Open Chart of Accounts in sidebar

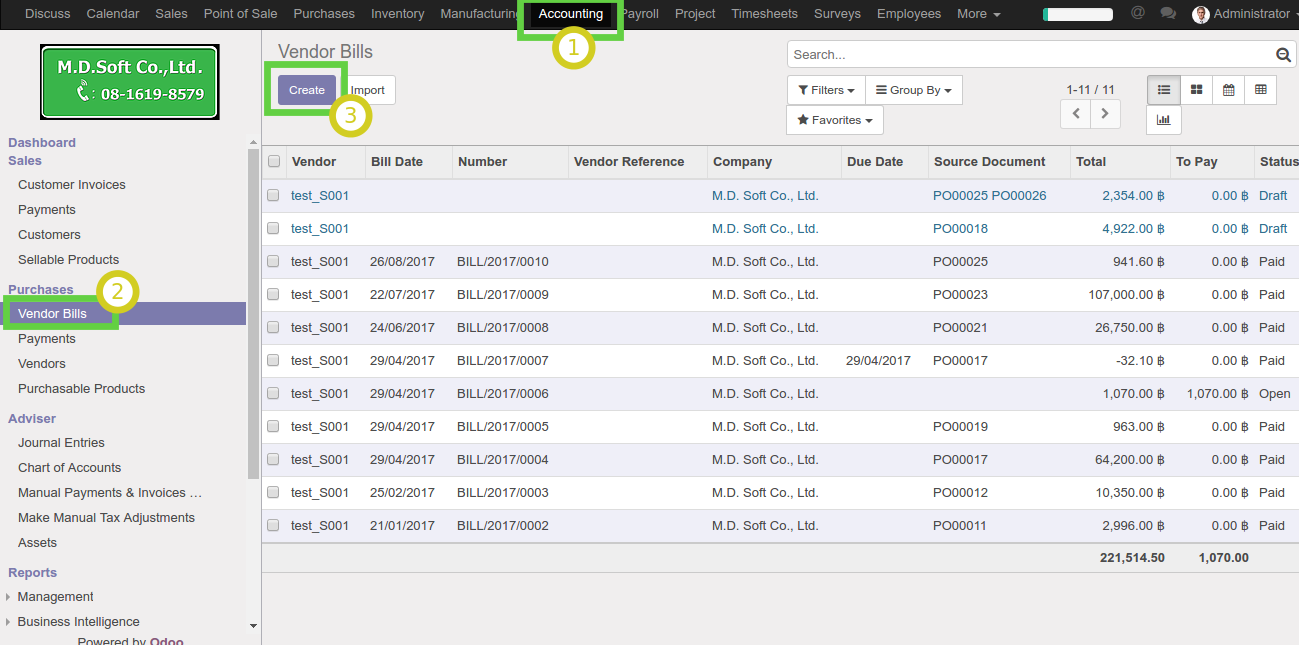(x=69, y=468)
